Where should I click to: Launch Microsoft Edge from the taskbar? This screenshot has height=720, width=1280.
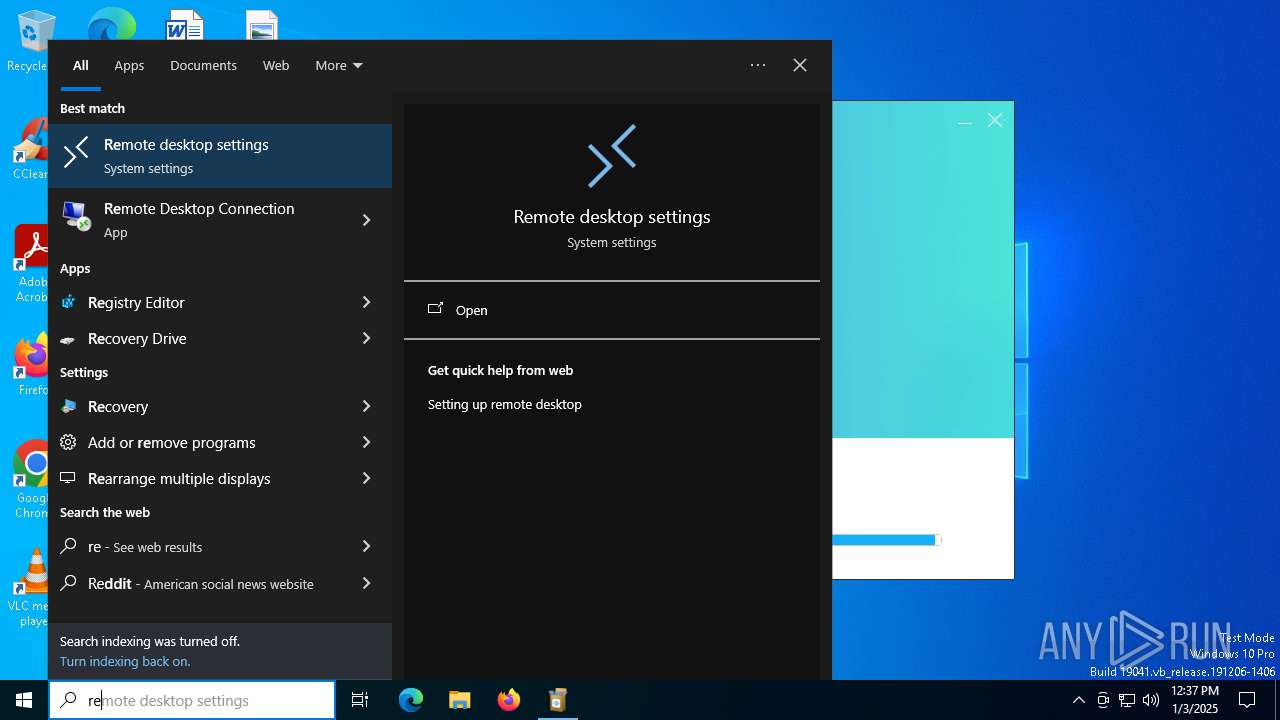coord(411,700)
